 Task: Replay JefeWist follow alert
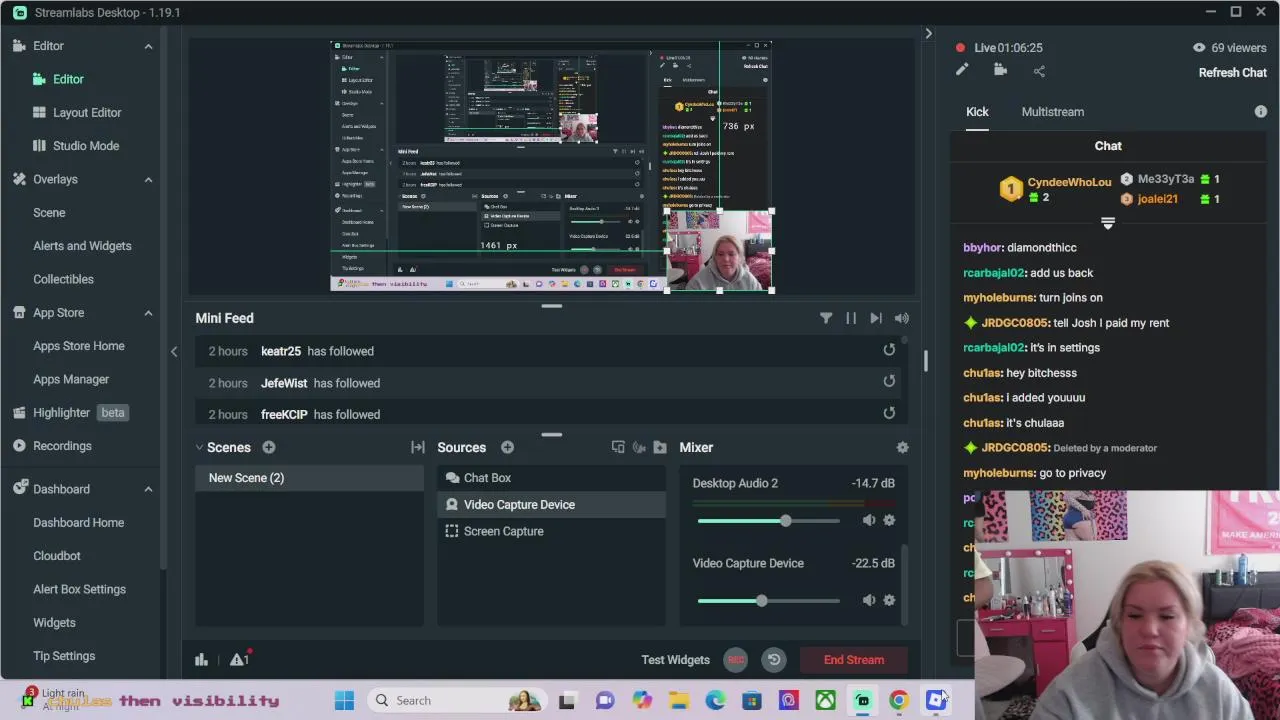click(x=889, y=381)
